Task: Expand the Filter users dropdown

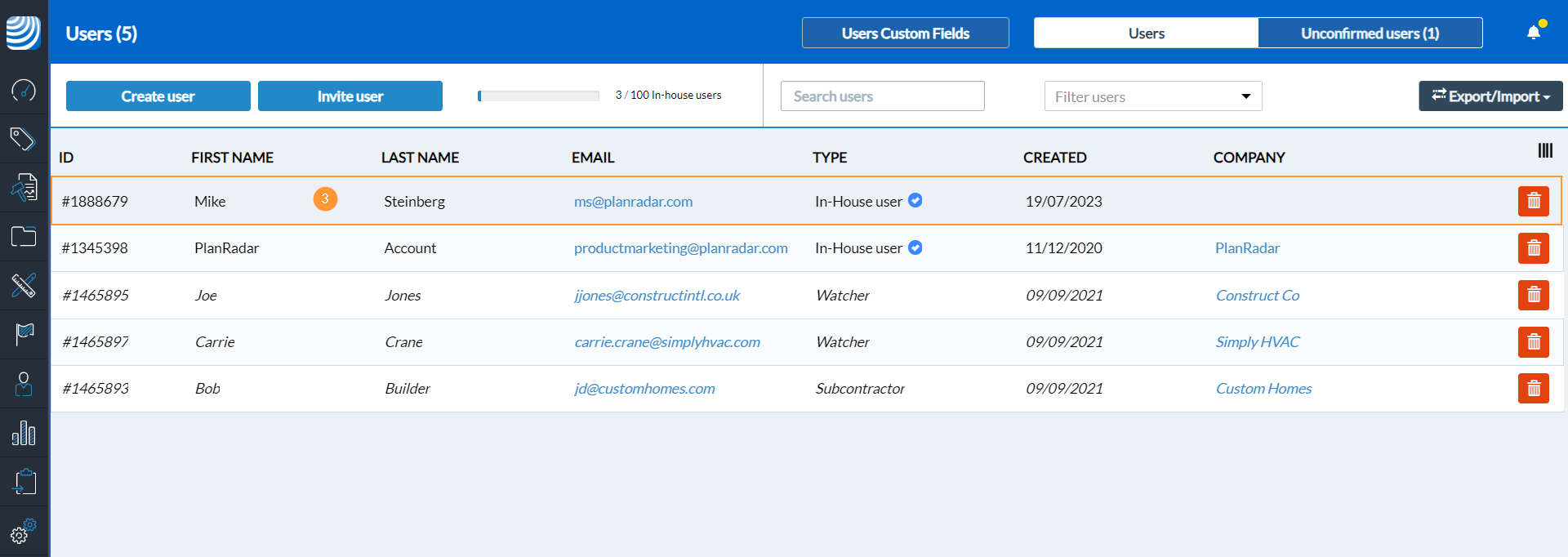Action: [1152, 96]
